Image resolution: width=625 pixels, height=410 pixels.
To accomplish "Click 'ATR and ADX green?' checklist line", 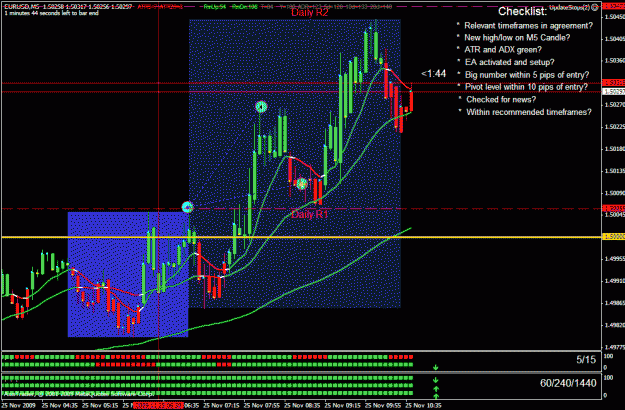I will [503, 50].
